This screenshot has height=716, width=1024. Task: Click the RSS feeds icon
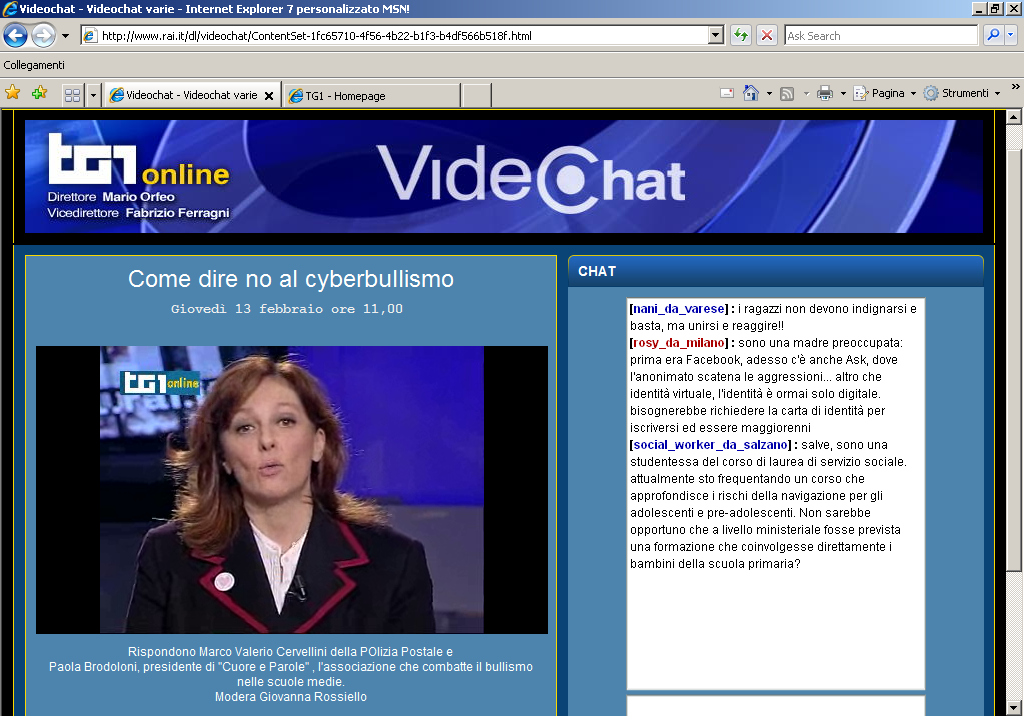tap(788, 93)
